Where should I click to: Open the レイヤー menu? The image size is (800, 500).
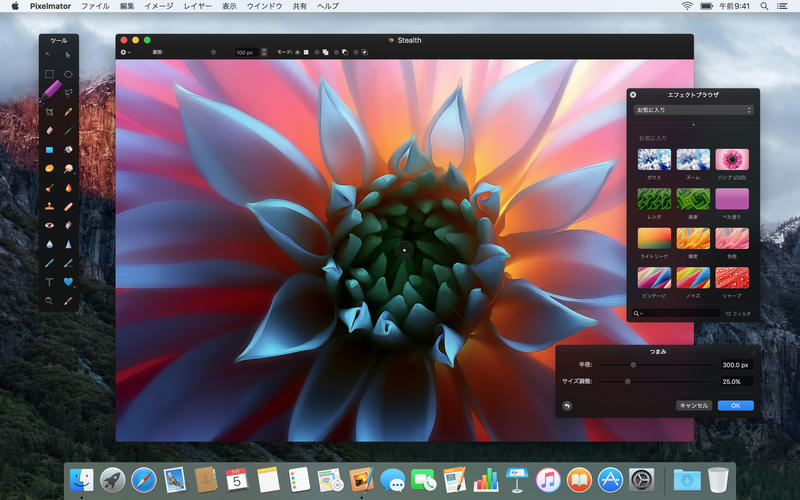coord(196,6)
